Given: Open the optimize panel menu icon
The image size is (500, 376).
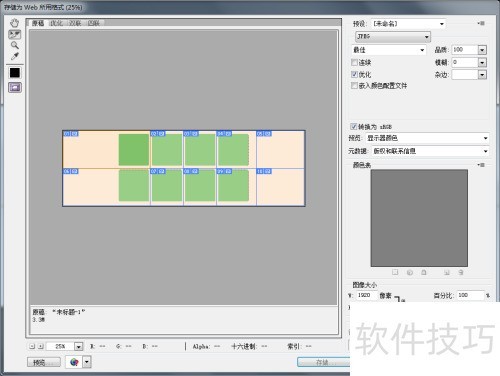Looking at the screenshot, I should pyautogui.click(x=481, y=23).
